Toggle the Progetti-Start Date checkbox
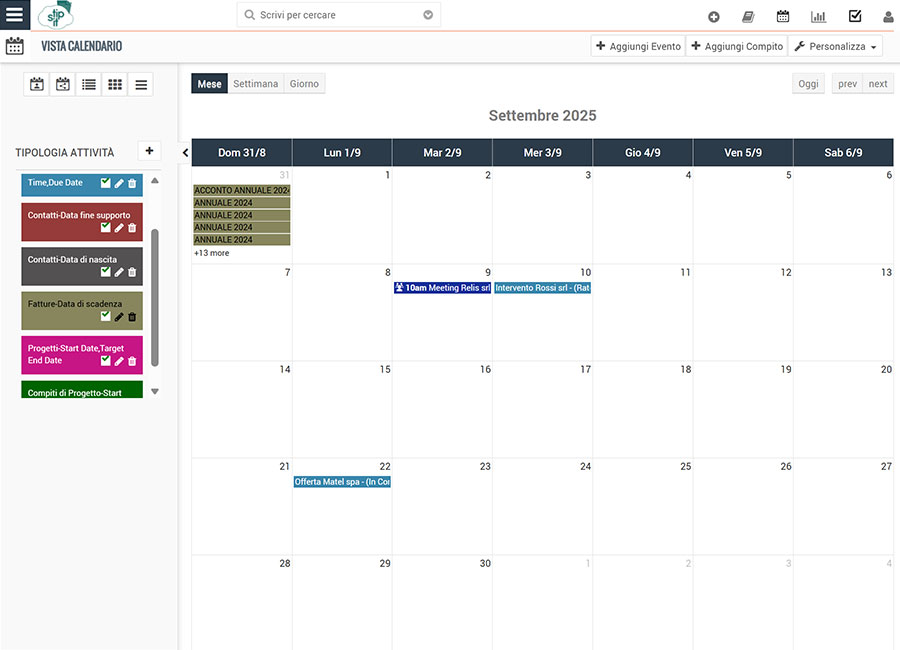Image resolution: width=900 pixels, height=650 pixels. tap(106, 361)
